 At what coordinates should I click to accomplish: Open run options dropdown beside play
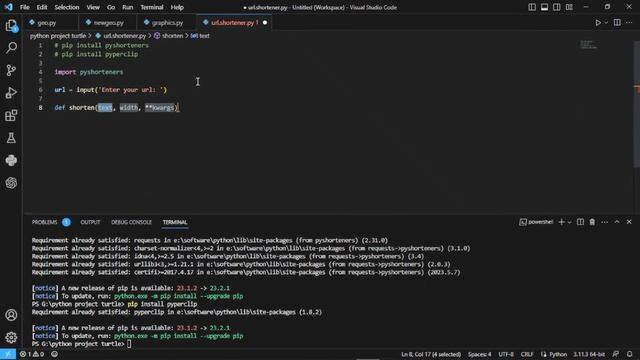point(606,23)
